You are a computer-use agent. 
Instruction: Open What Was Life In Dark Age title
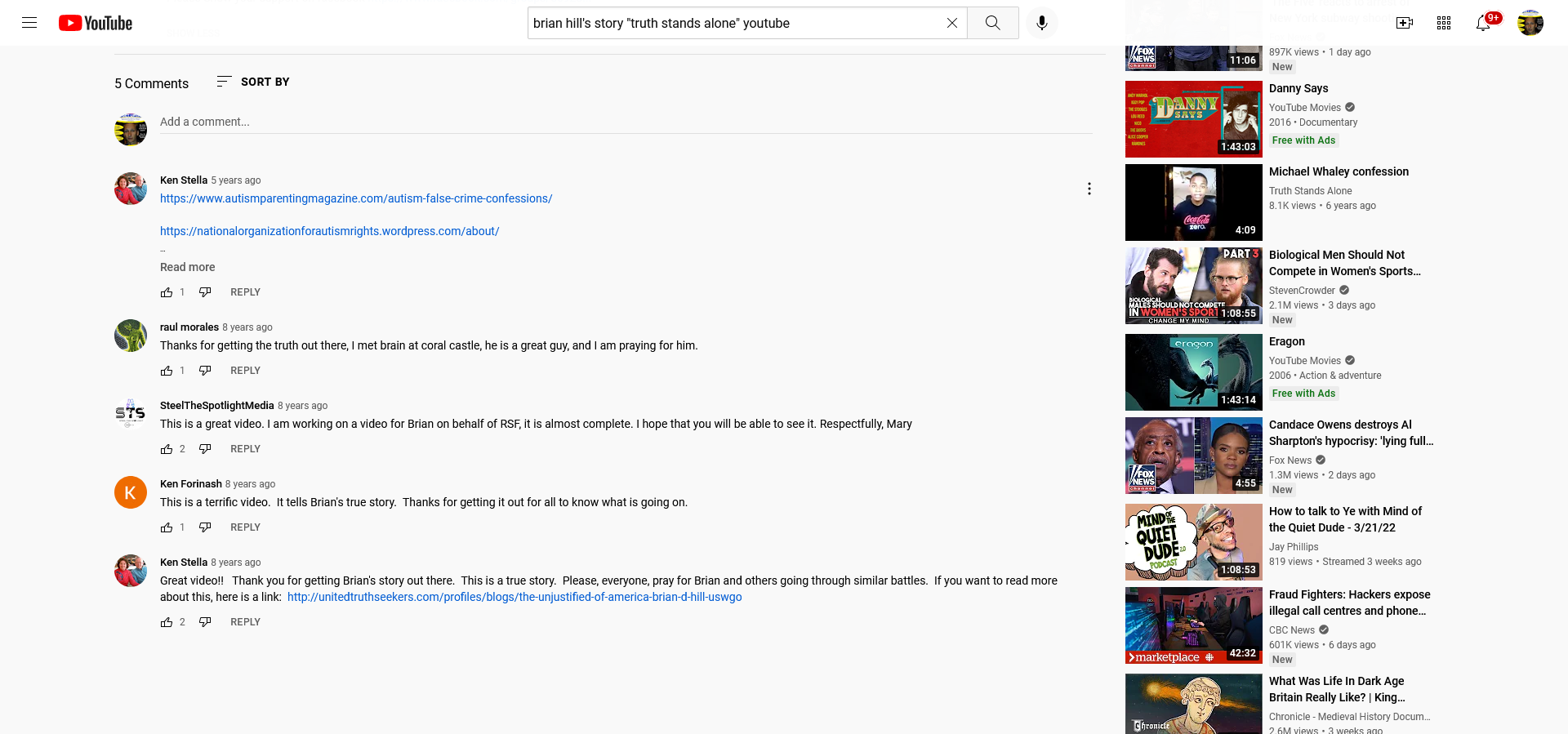pyautogui.click(x=1338, y=689)
